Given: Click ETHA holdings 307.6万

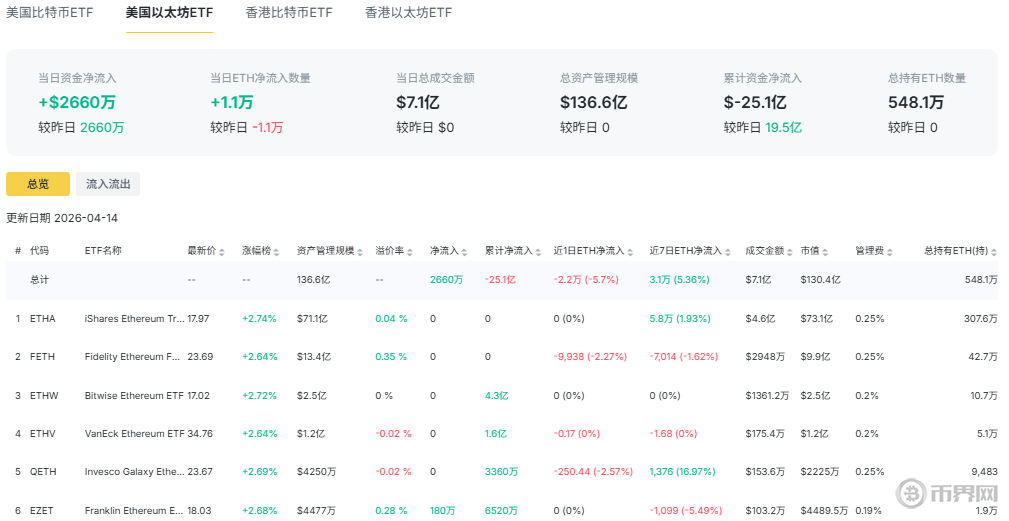Looking at the screenshot, I should 981,318.
